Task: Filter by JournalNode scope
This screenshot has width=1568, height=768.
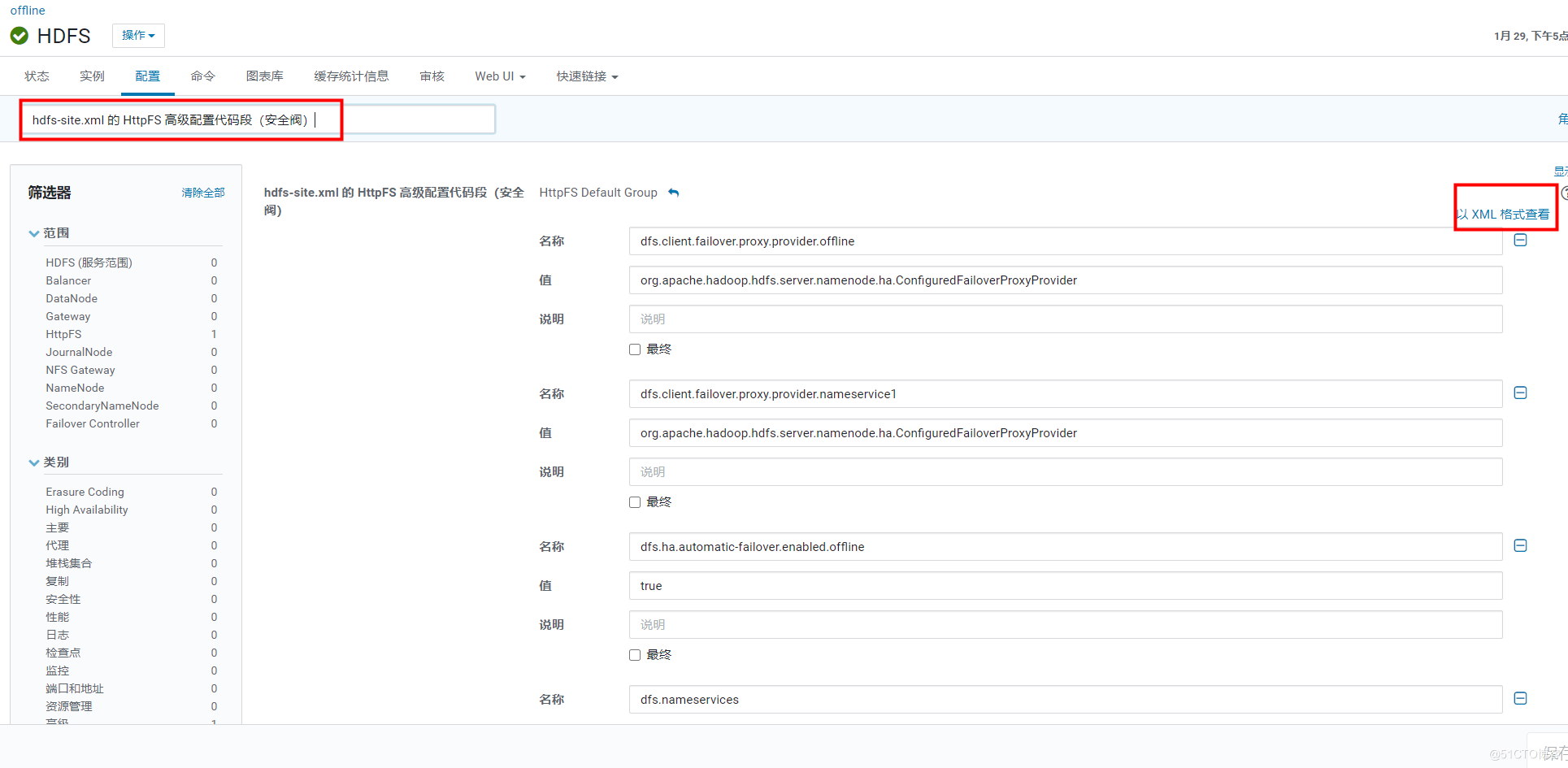Action: click(x=79, y=352)
